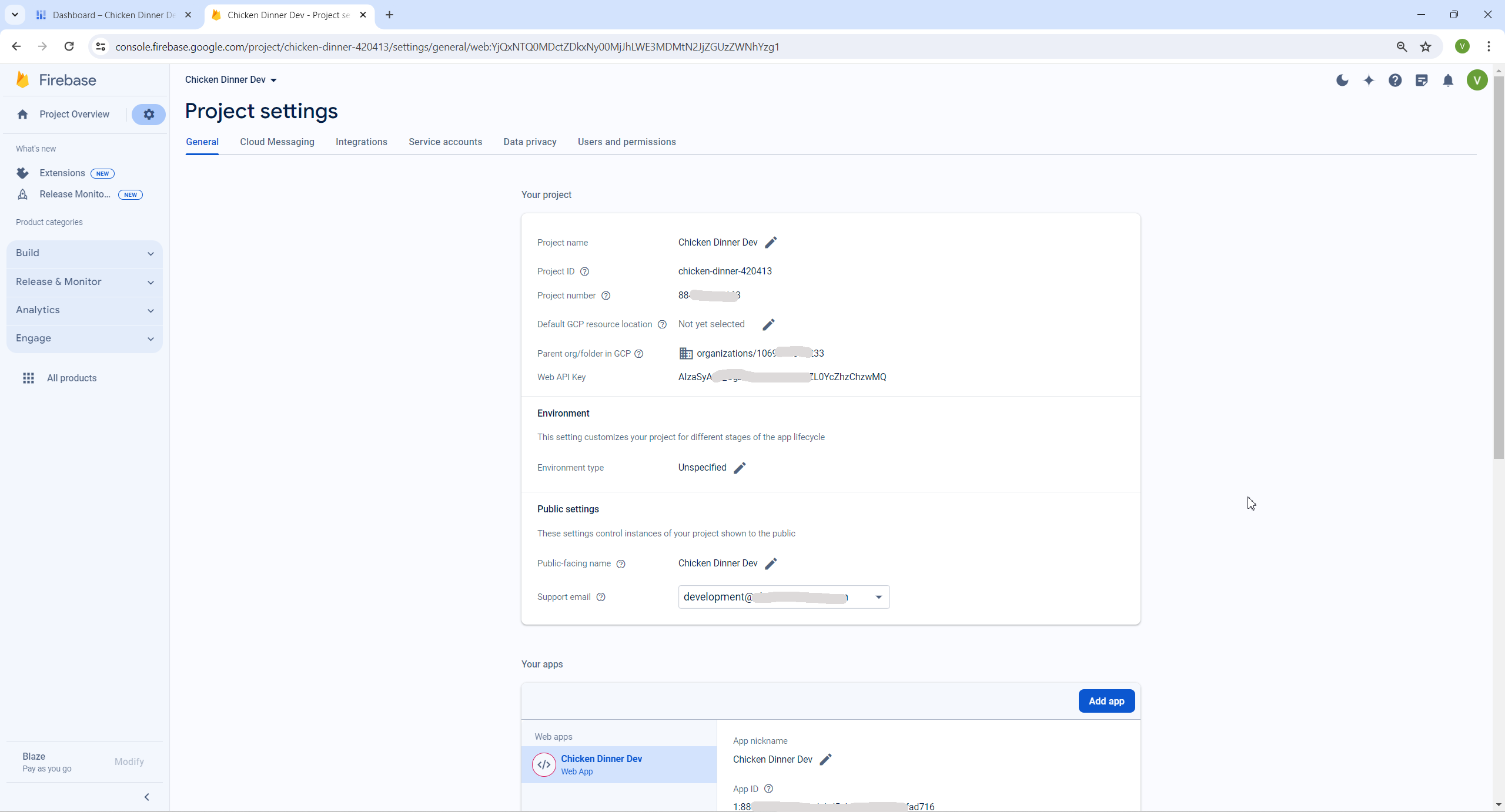The image size is (1505, 812).
Task: Edit the Public-facing name pencil
Action: [x=771, y=563]
